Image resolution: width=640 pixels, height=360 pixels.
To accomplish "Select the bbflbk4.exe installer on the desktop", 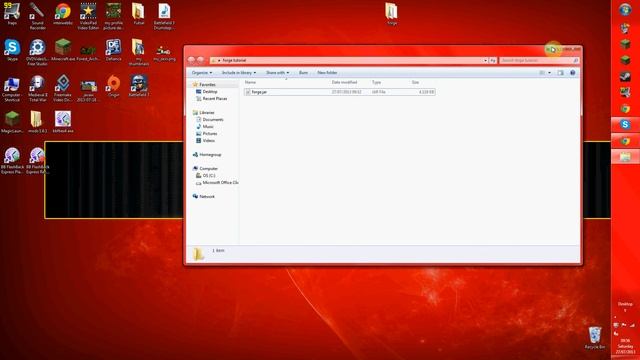I will pos(63,122).
